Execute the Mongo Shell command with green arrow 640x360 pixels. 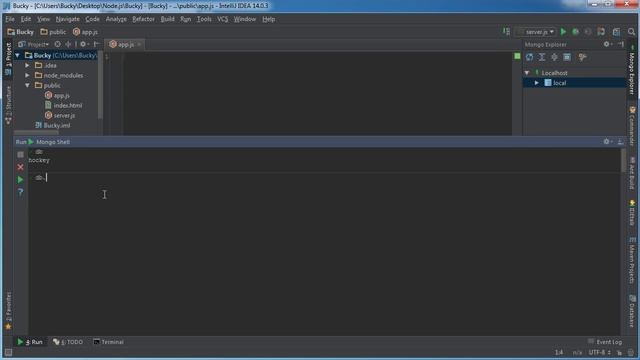20,180
